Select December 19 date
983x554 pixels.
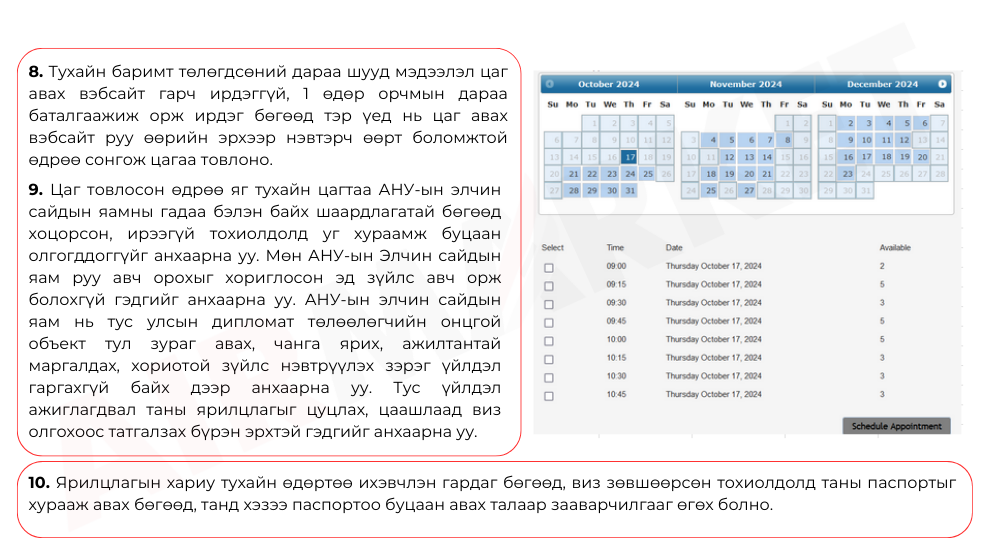pyautogui.click(x=904, y=157)
